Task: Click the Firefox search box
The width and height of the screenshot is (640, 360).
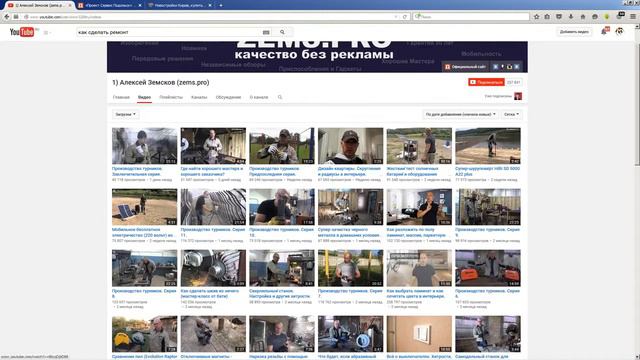Action: coord(471,17)
